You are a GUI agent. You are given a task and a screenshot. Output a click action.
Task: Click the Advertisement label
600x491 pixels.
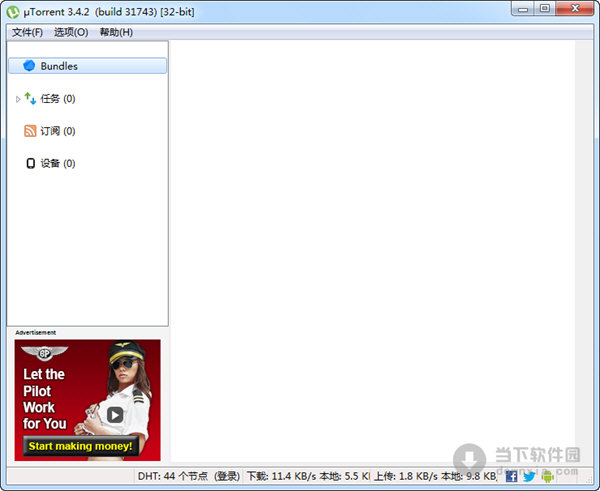pyautogui.click(x=36, y=333)
